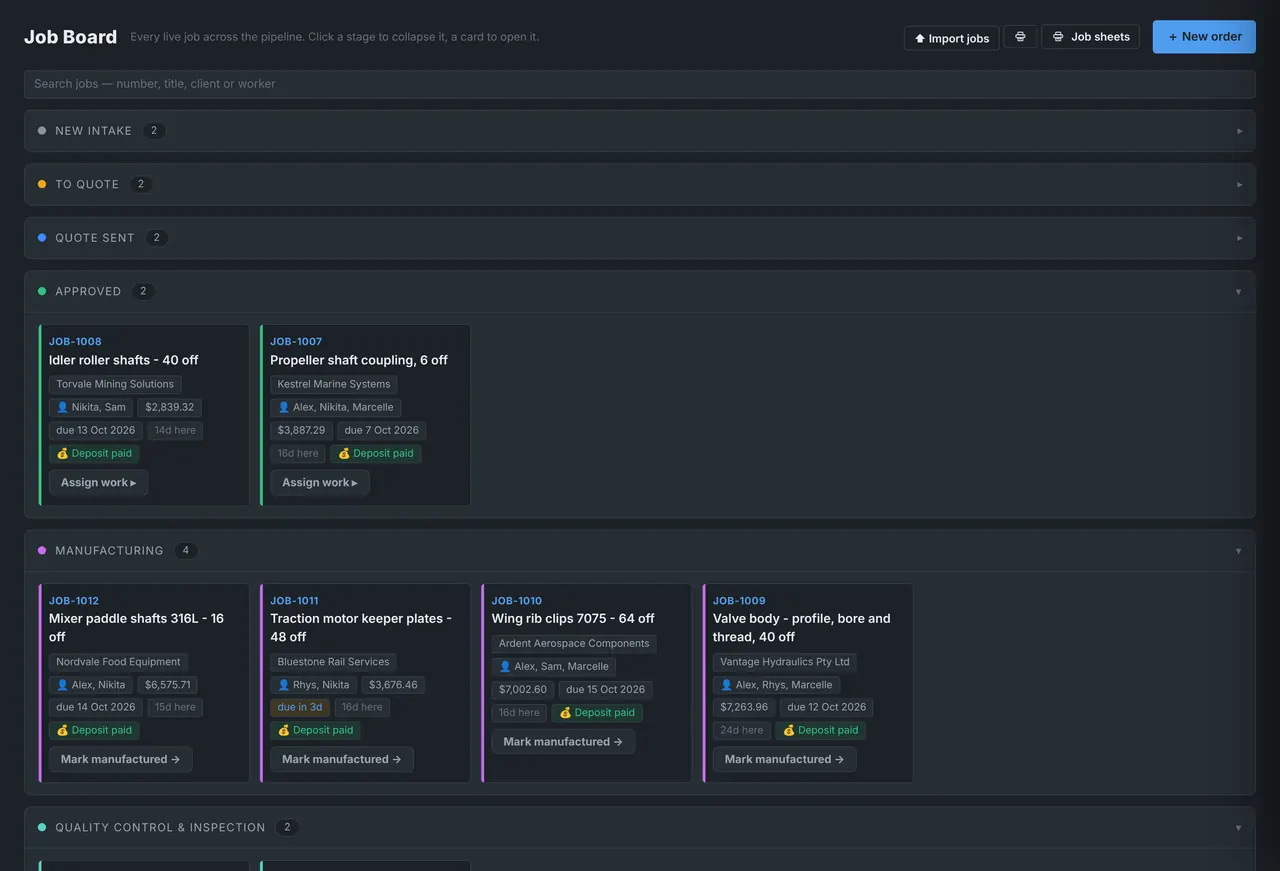
Task: Click the person icon beside Alex, Sam, Marcelle
Action: pos(505,667)
